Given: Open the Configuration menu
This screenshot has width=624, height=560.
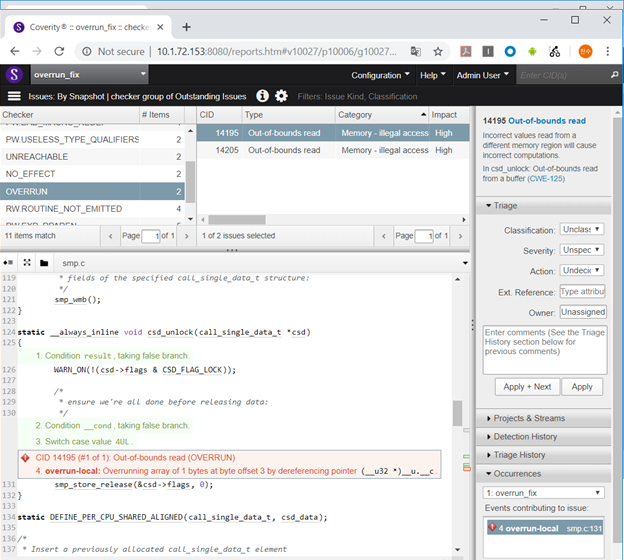Looking at the screenshot, I should click(379, 75).
